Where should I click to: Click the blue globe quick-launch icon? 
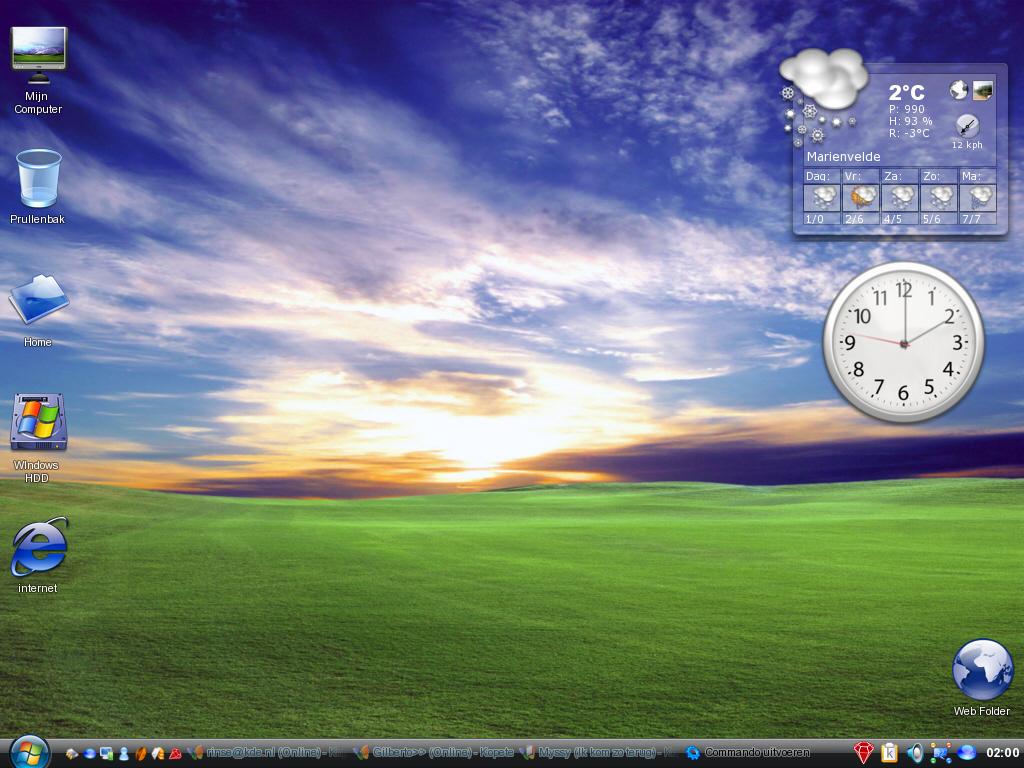coord(89,754)
